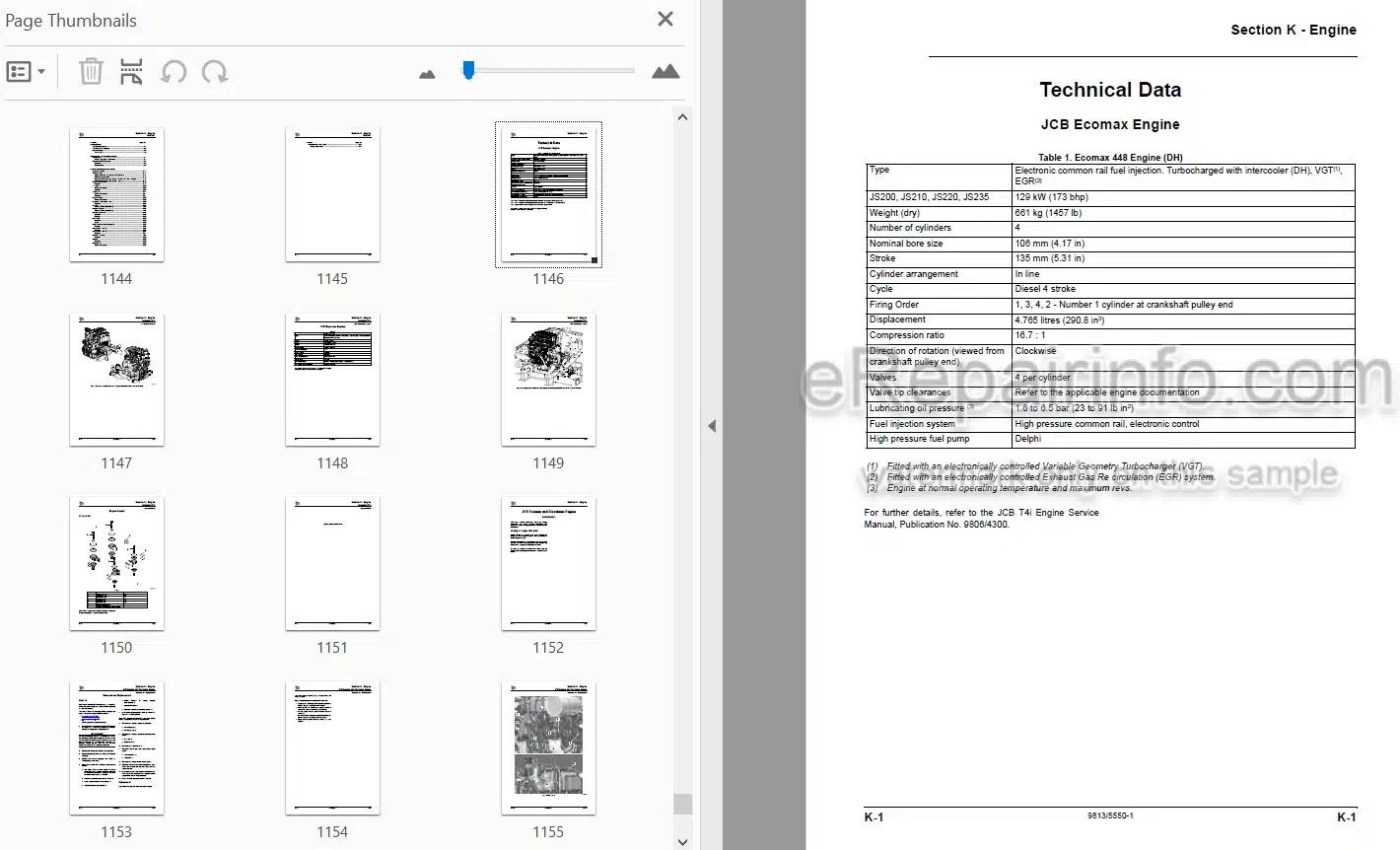This screenshot has height=850, width=1400.
Task: Close the Page Thumbnails panel
Action: coord(665,19)
